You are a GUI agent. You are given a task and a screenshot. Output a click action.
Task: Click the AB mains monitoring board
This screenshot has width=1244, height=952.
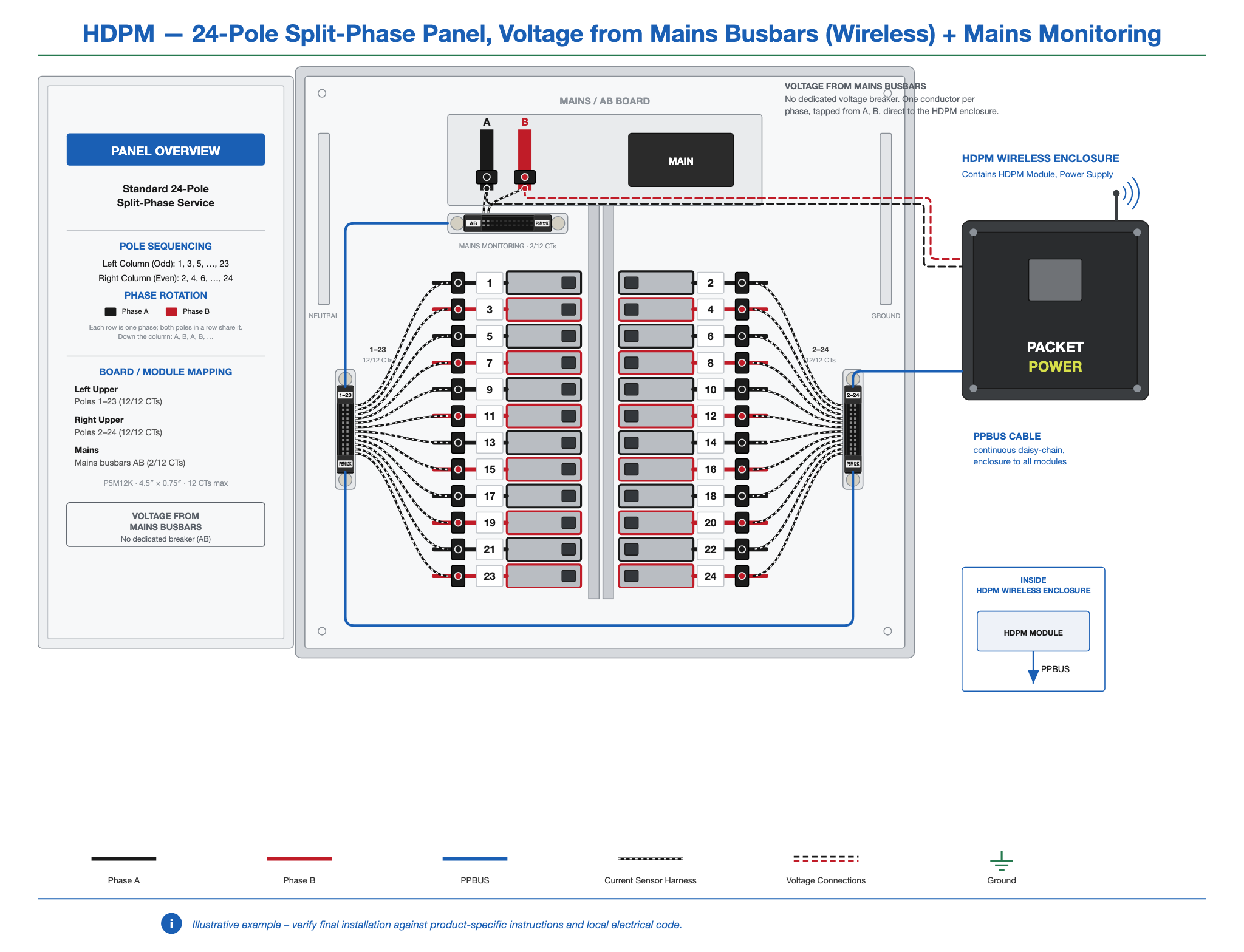pyautogui.click(x=507, y=223)
